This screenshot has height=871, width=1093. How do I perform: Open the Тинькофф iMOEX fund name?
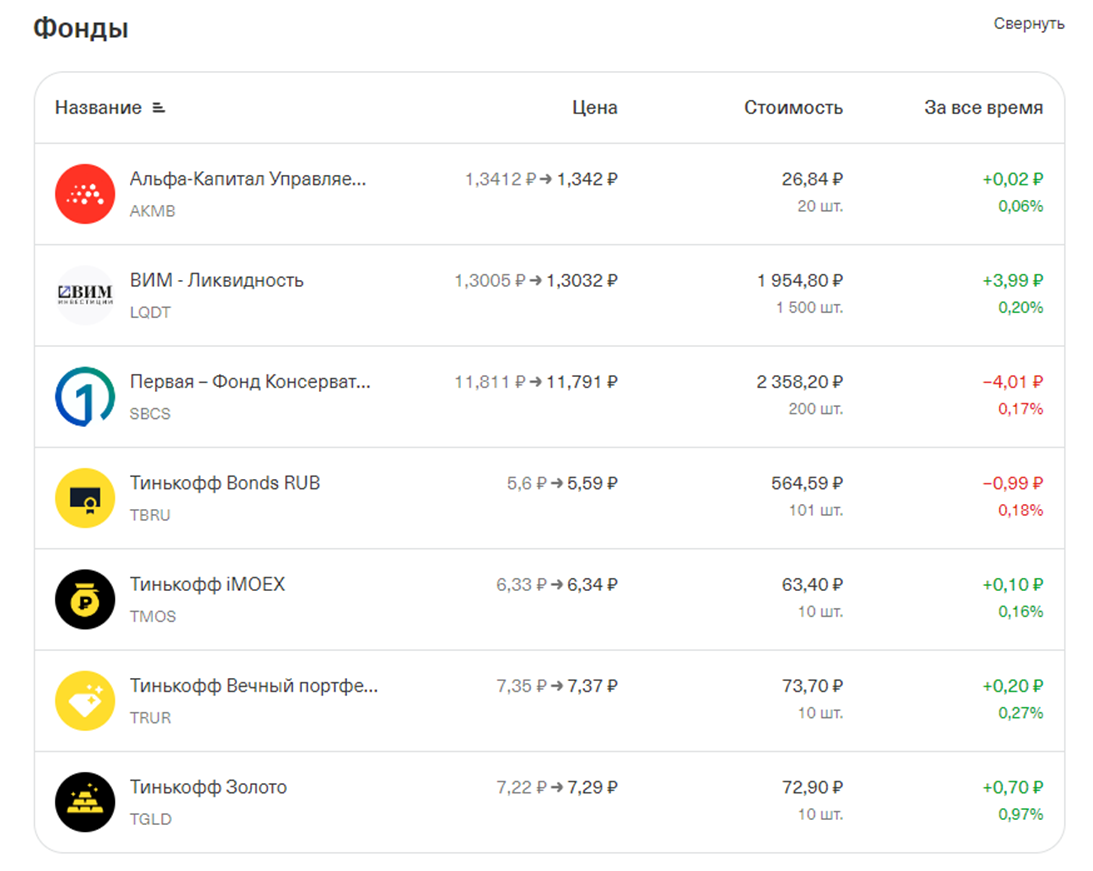(207, 584)
